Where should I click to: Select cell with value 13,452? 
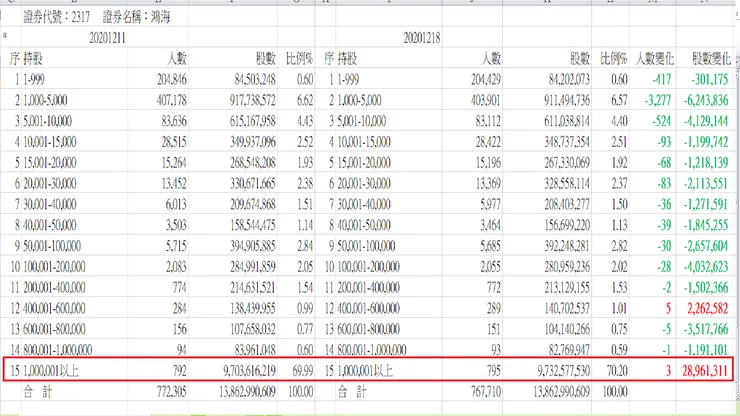pos(174,183)
